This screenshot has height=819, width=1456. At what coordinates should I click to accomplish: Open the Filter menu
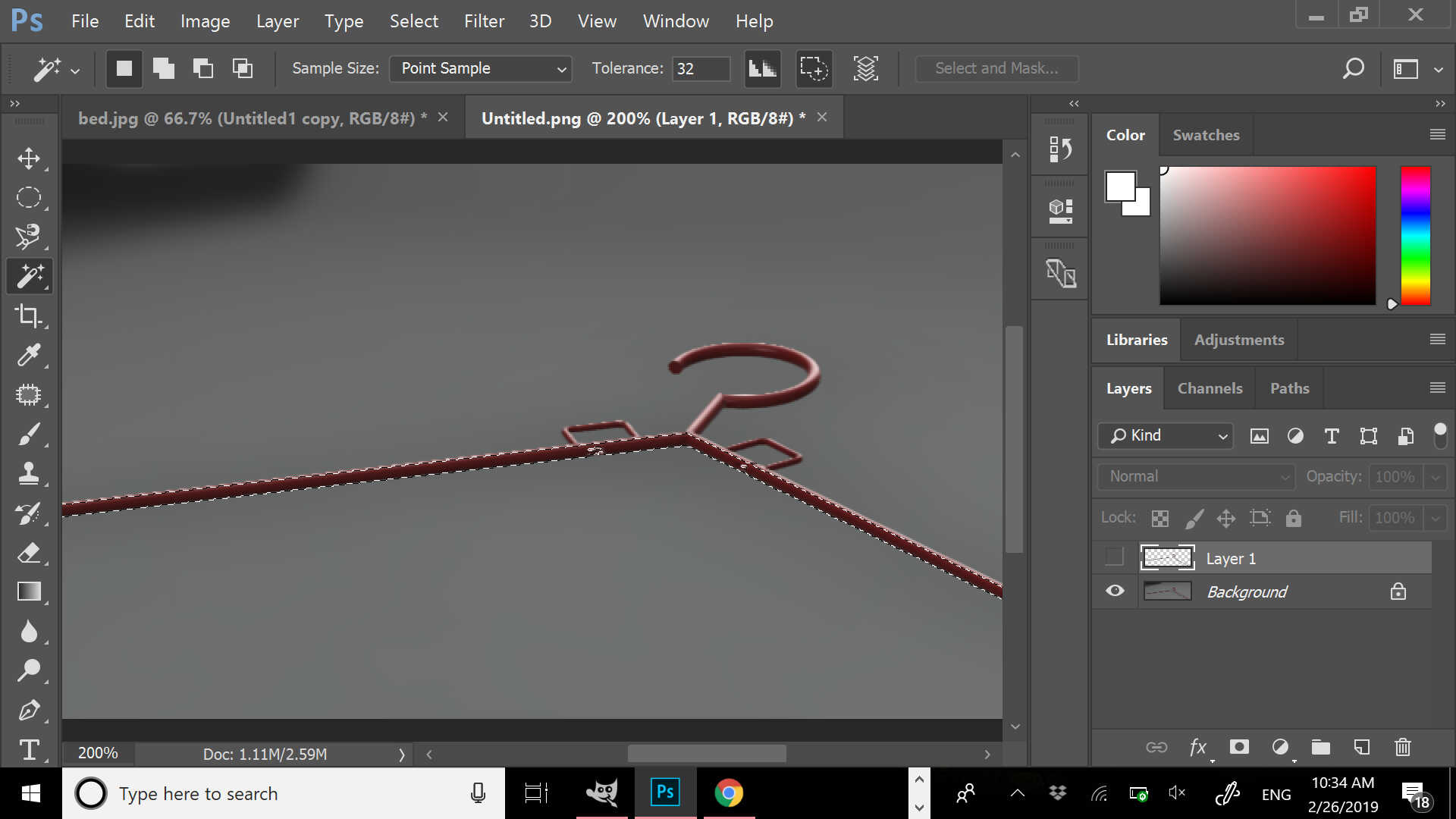click(x=484, y=21)
